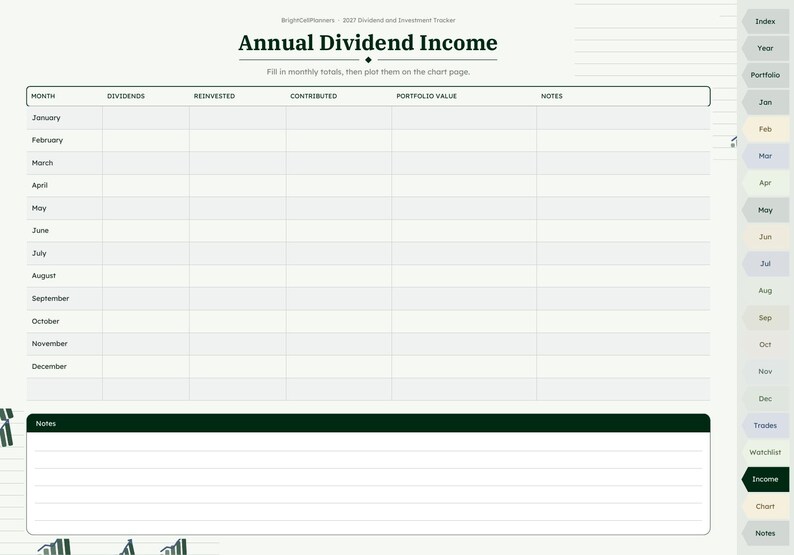Click the 'September' row label
Image resolution: width=794 pixels, height=555 pixels.
[50, 299]
